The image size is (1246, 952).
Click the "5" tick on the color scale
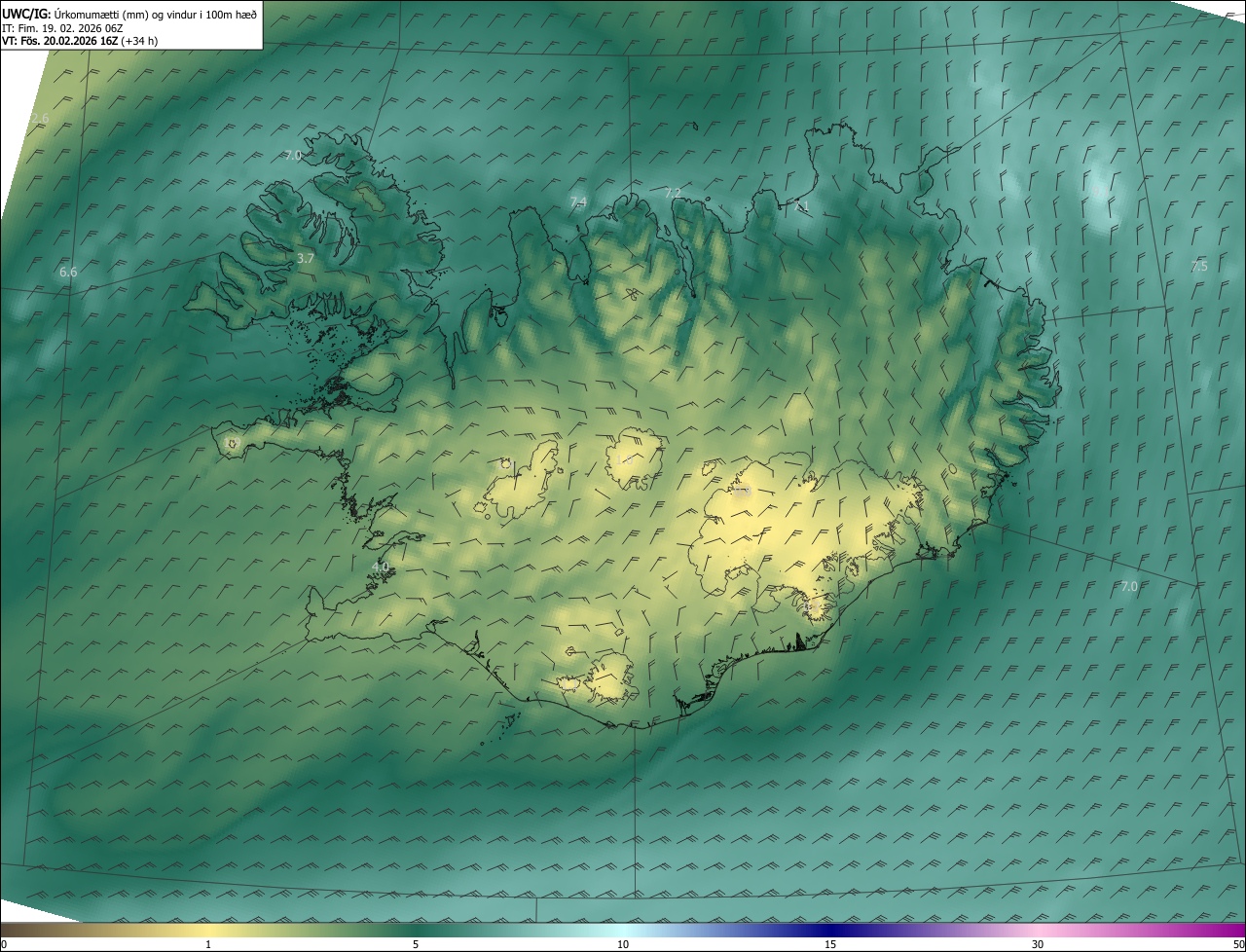click(x=416, y=944)
